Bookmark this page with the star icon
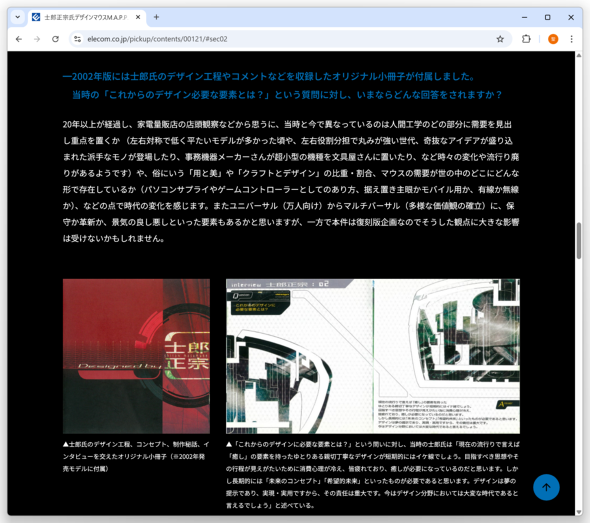This screenshot has width=590, height=523. (x=500, y=39)
